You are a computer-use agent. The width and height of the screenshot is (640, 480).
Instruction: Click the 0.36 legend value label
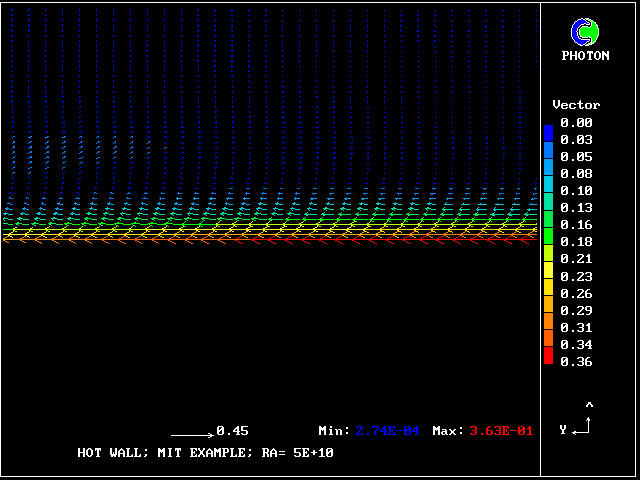pyautogui.click(x=576, y=362)
